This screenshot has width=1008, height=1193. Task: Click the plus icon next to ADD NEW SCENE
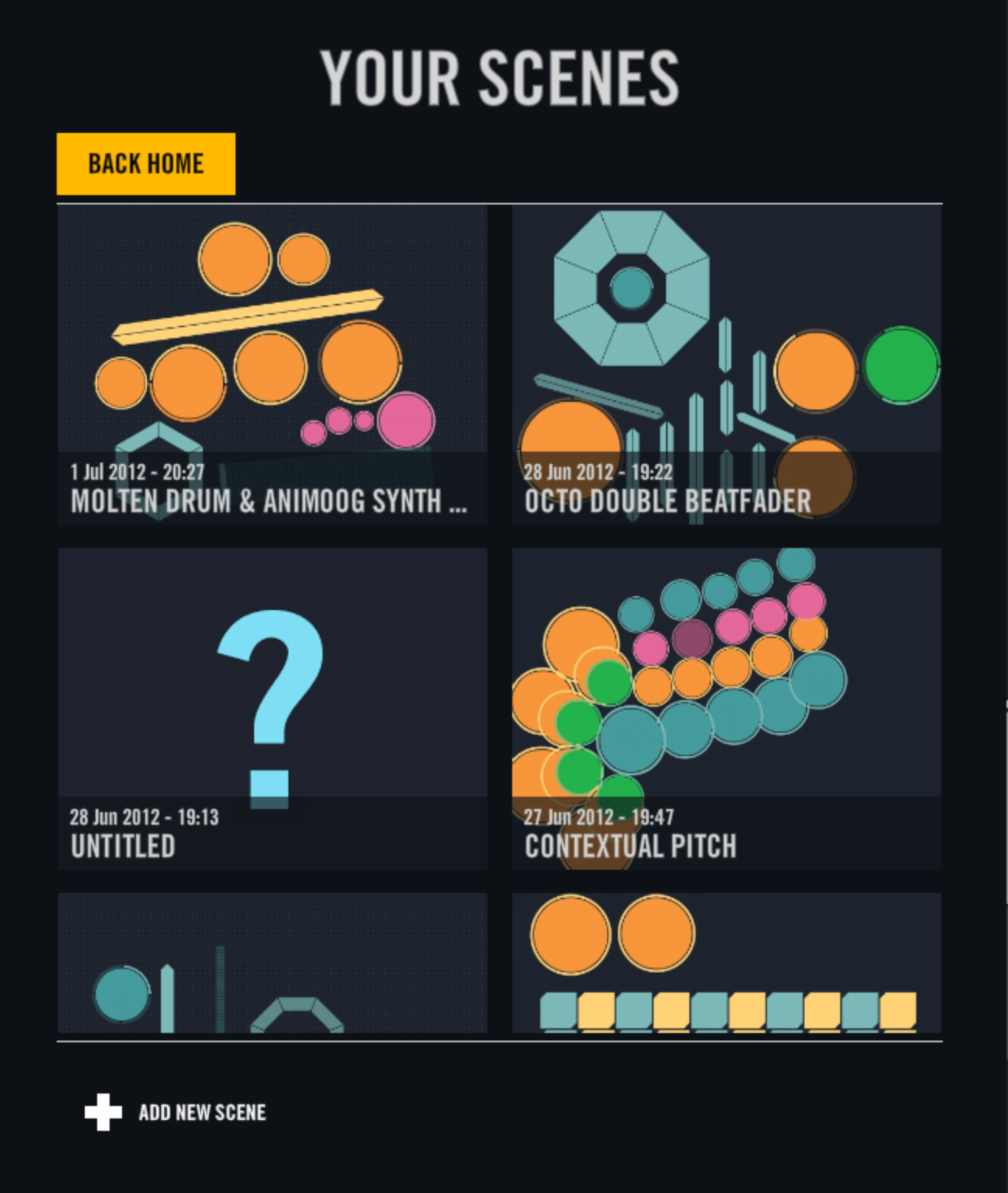coord(102,1111)
